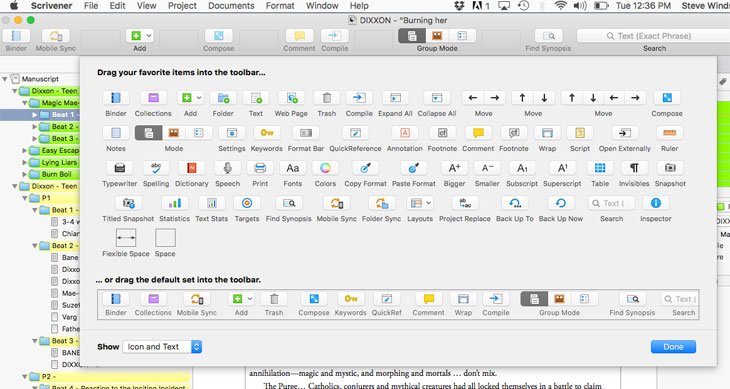The image size is (730, 389).
Task: Pick the Typewriter icon
Action: (x=120, y=168)
